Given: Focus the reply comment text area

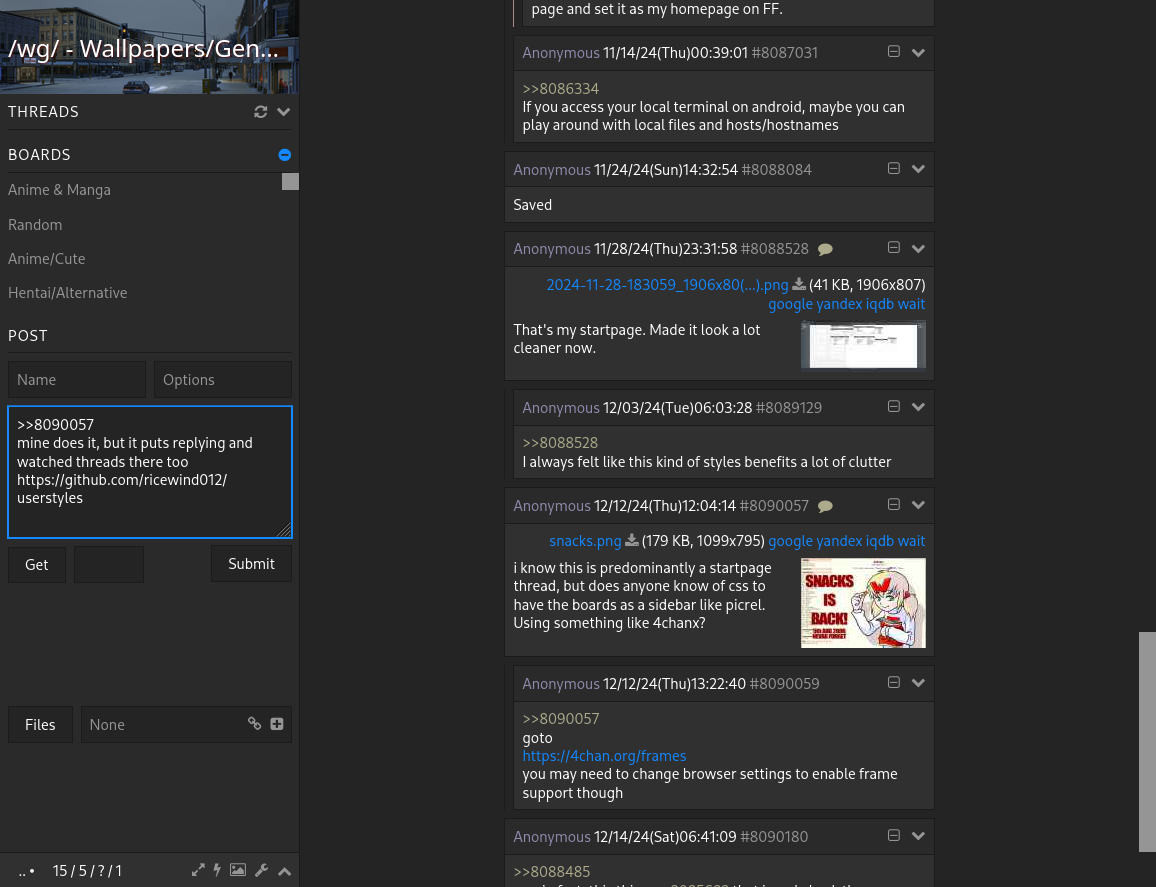Looking at the screenshot, I should tap(150, 472).
